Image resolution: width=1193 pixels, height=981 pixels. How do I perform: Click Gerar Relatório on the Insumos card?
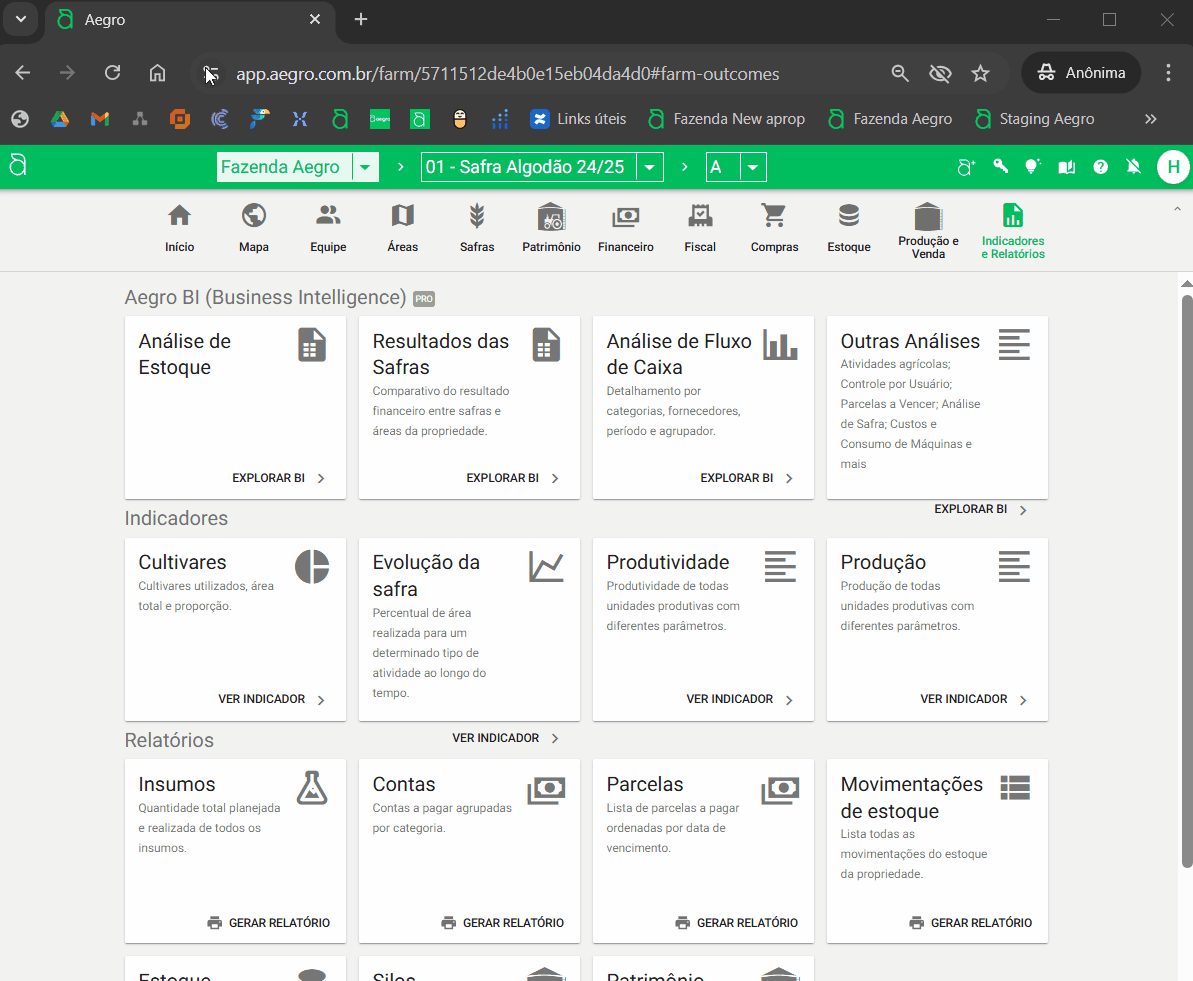coord(268,923)
